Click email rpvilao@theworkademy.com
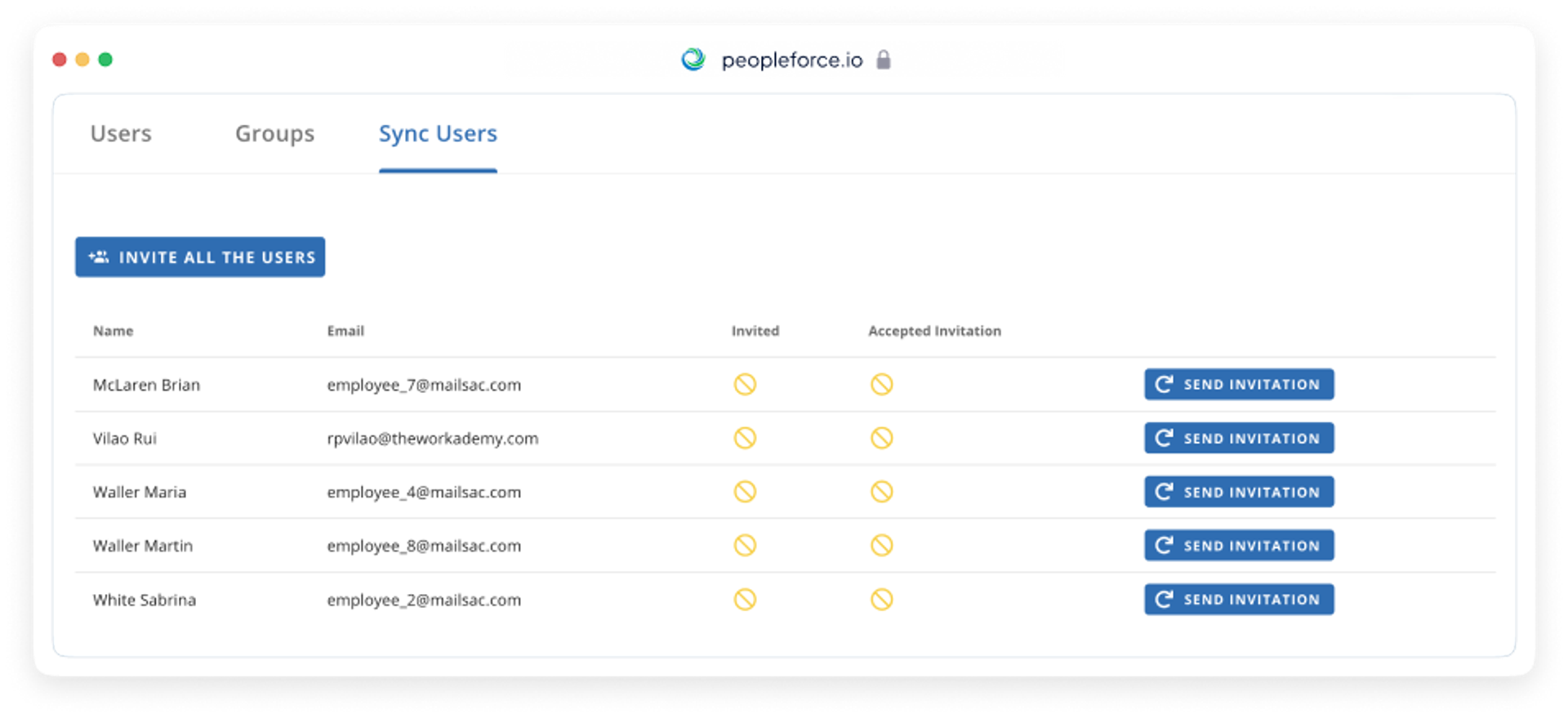The image size is (1568, 719). 433,439
